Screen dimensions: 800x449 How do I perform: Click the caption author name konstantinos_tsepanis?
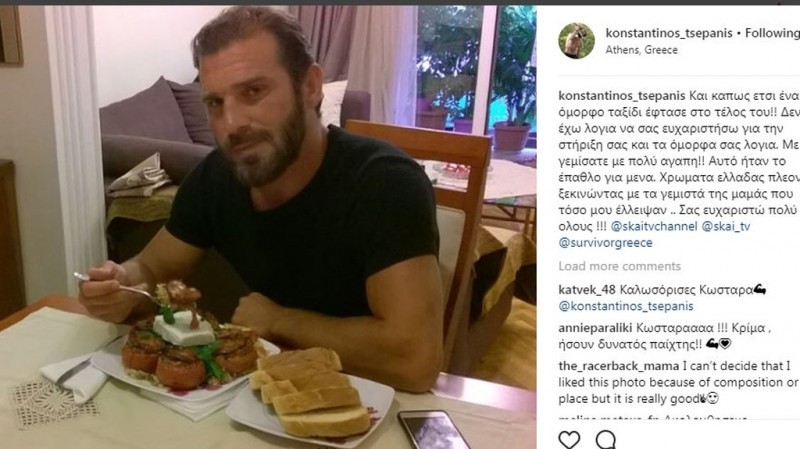[x=621, y=96]
